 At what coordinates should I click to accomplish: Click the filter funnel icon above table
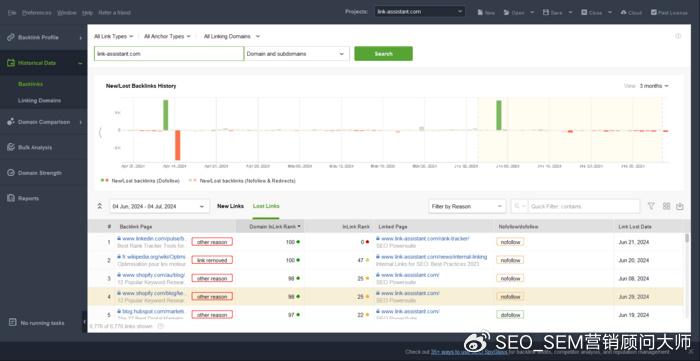click(x=651, y=206)
